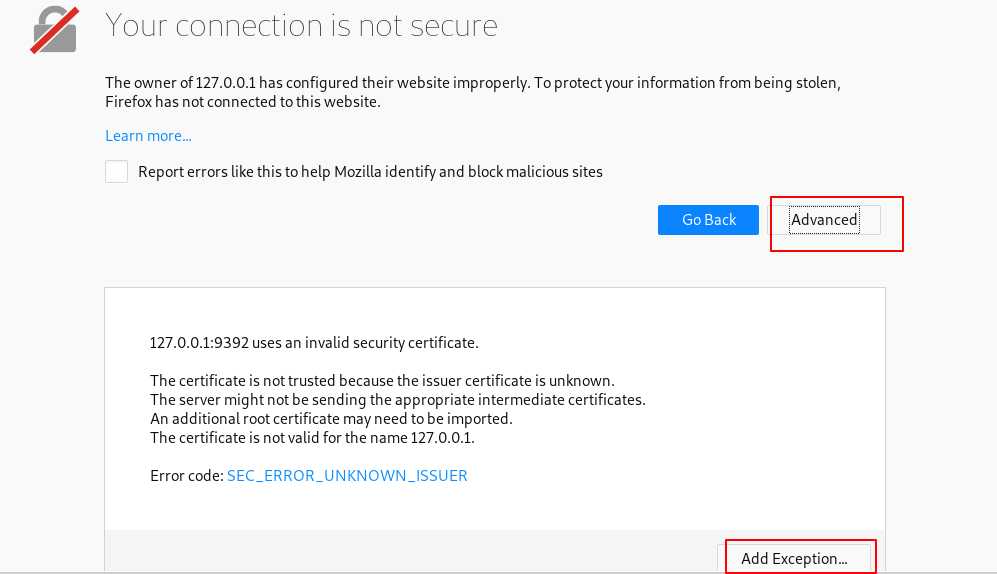The width and height of the screenshot is (997, 574).
Task: Click the 'additional root certificate' line
Action: tap(331, 419)
